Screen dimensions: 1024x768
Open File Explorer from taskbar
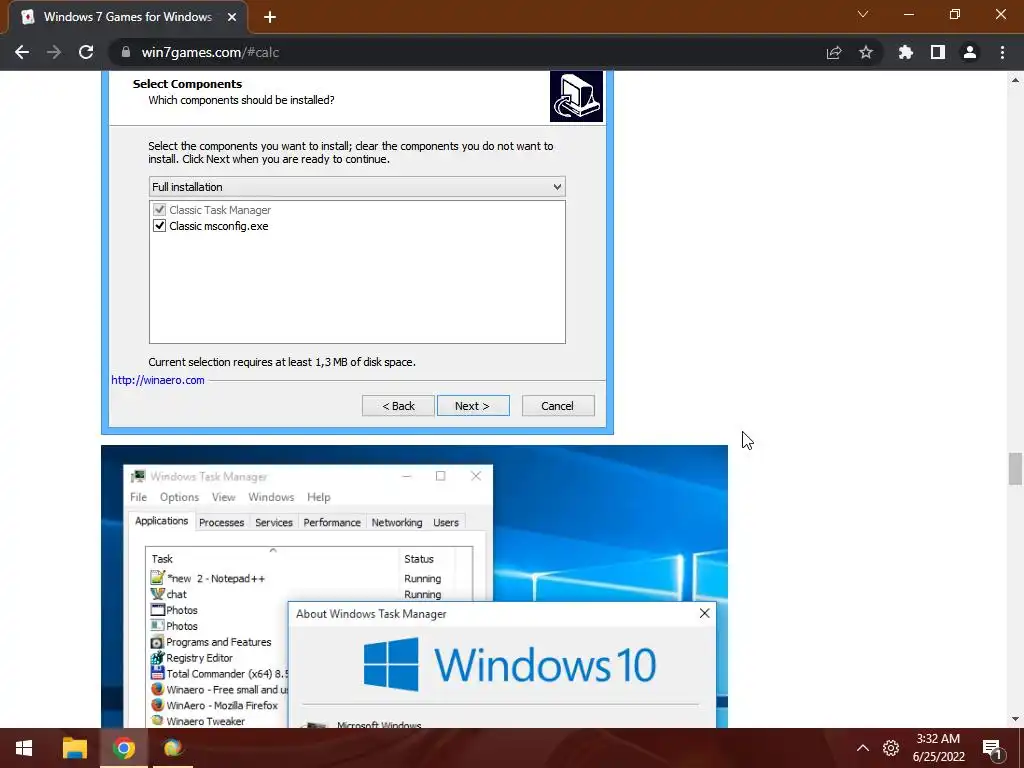(74, 748)
